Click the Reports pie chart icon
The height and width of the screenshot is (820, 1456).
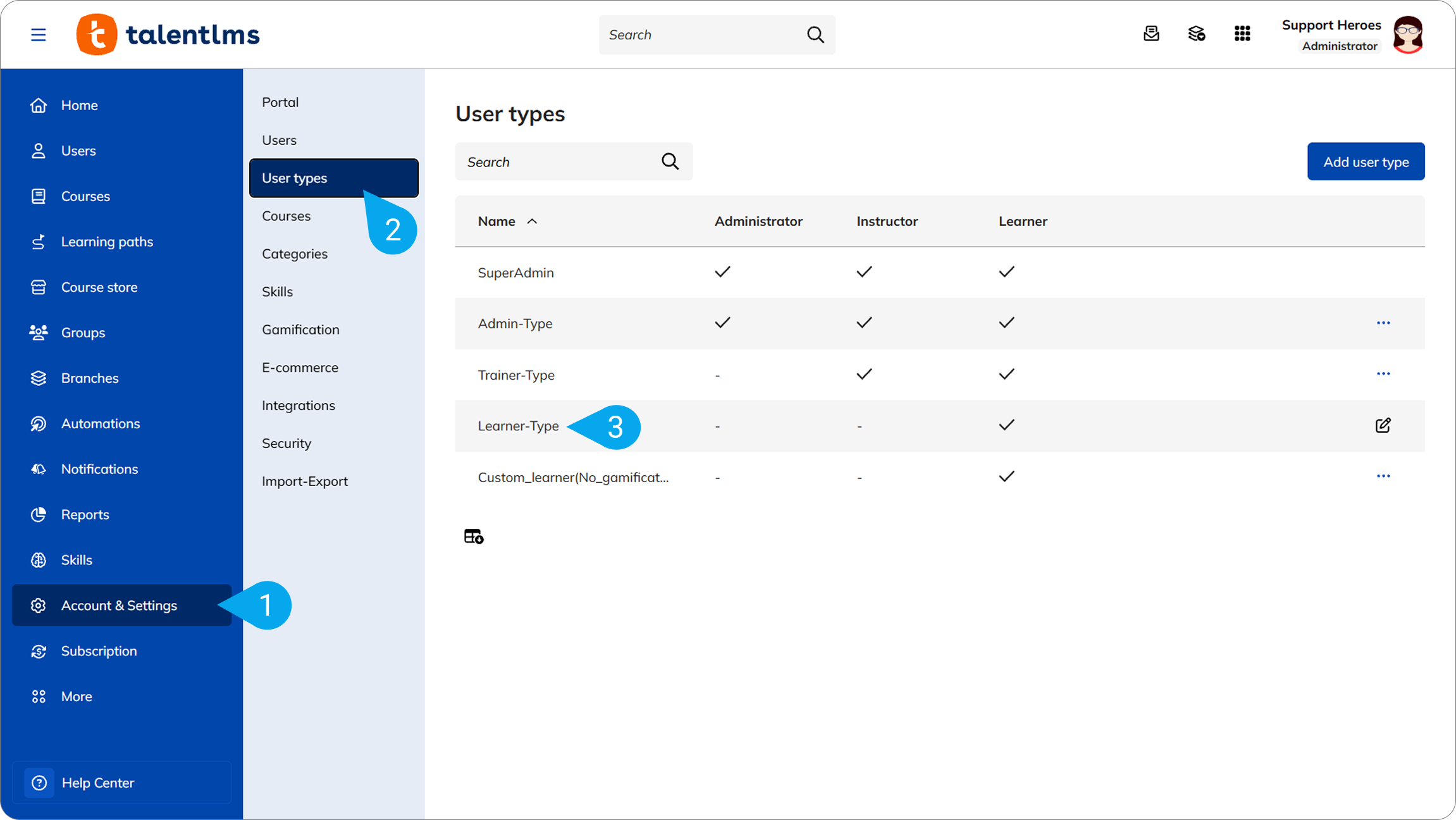[x=39, y=514]
